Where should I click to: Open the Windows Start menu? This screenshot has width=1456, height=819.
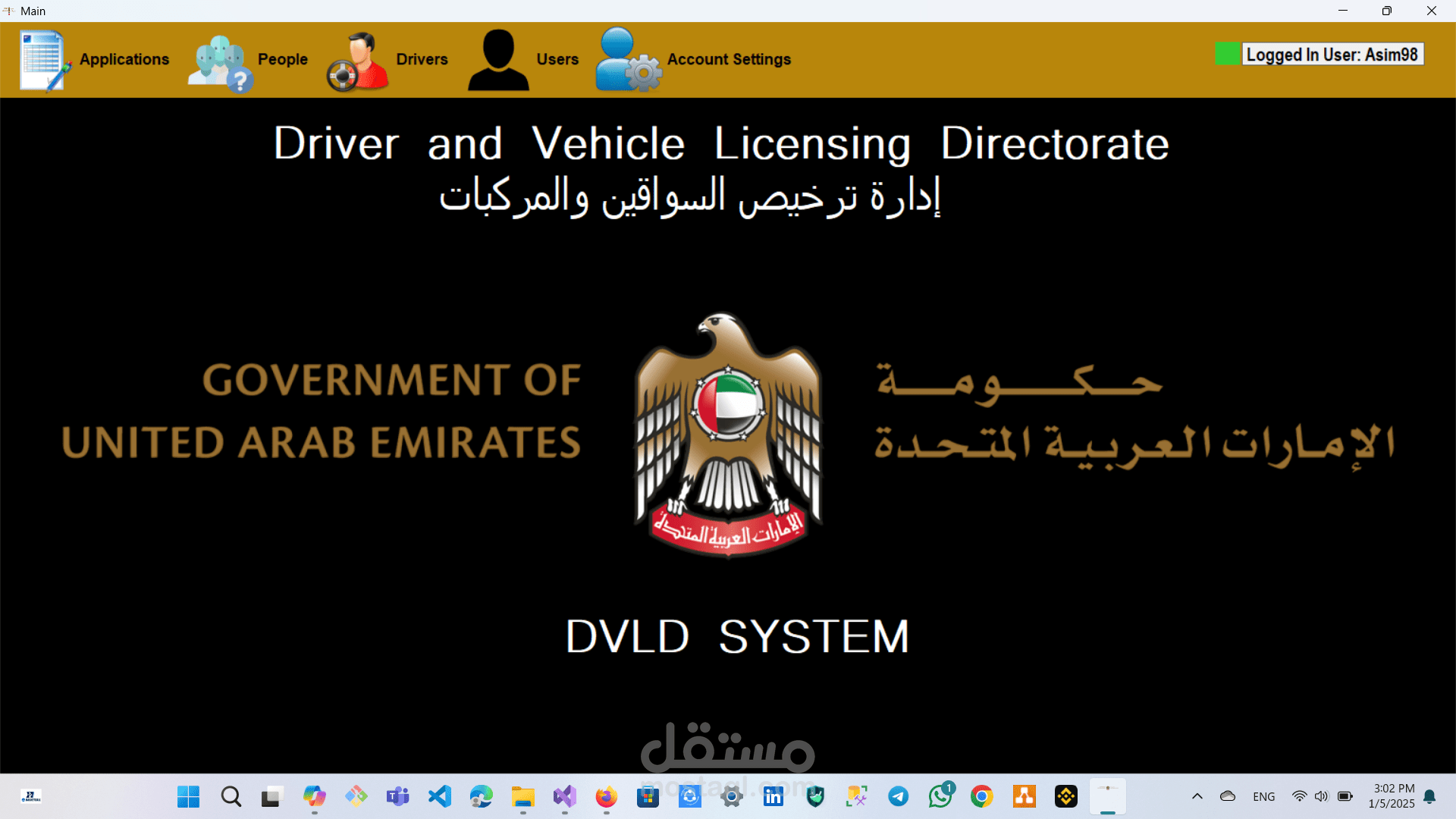pos(188,797)
